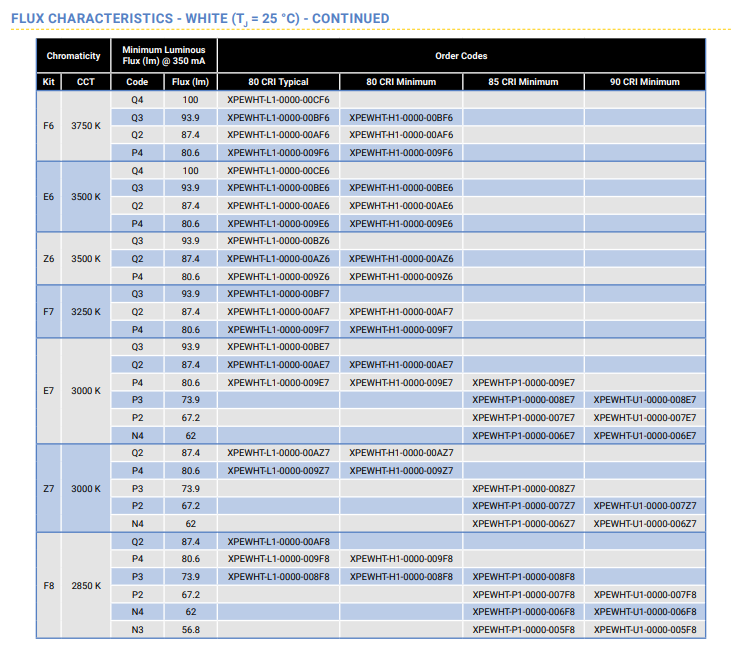Viewport: 735px width, 660px height.
Task: Select CCT cell '2850 K'
Action: pyautogui.click(x=86, y=585)
